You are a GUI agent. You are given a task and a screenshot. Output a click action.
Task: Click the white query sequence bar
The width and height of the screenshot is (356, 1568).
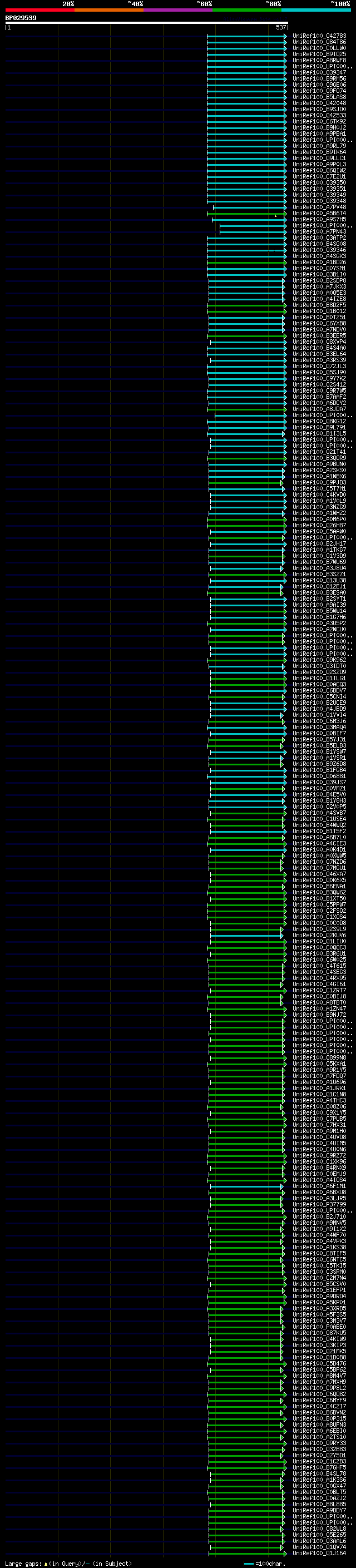(147, 22)
